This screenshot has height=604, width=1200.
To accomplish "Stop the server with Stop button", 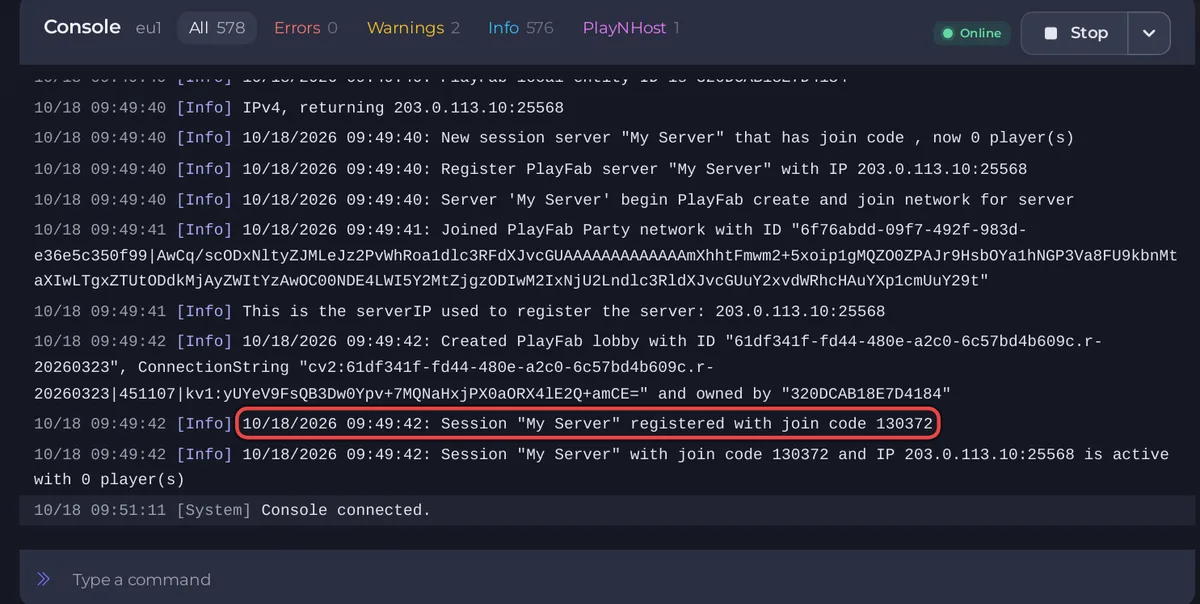I will pyautogui.click(x=1074, y=33).
